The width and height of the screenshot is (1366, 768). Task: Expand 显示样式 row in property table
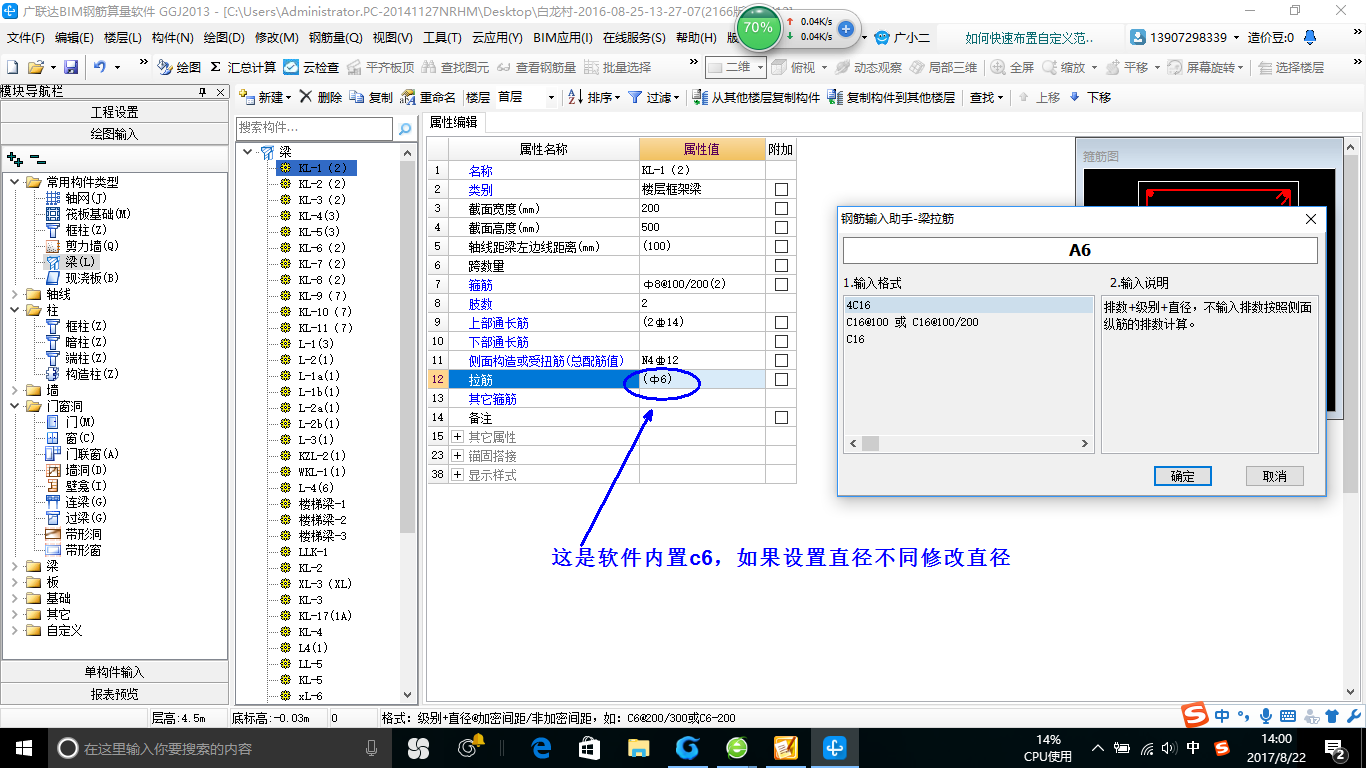(458, 475)
